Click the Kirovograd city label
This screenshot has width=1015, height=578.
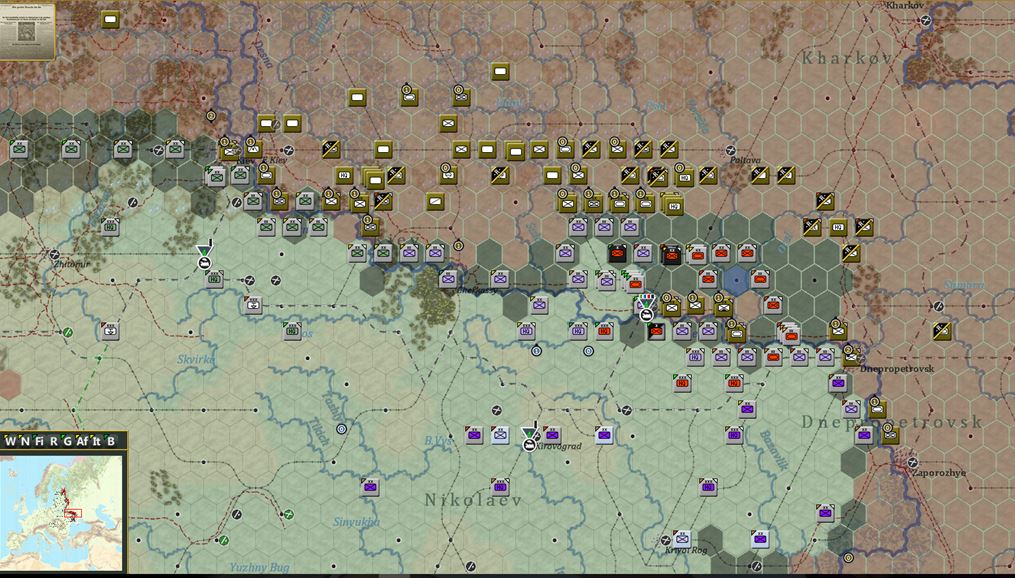tap(559, 447)
